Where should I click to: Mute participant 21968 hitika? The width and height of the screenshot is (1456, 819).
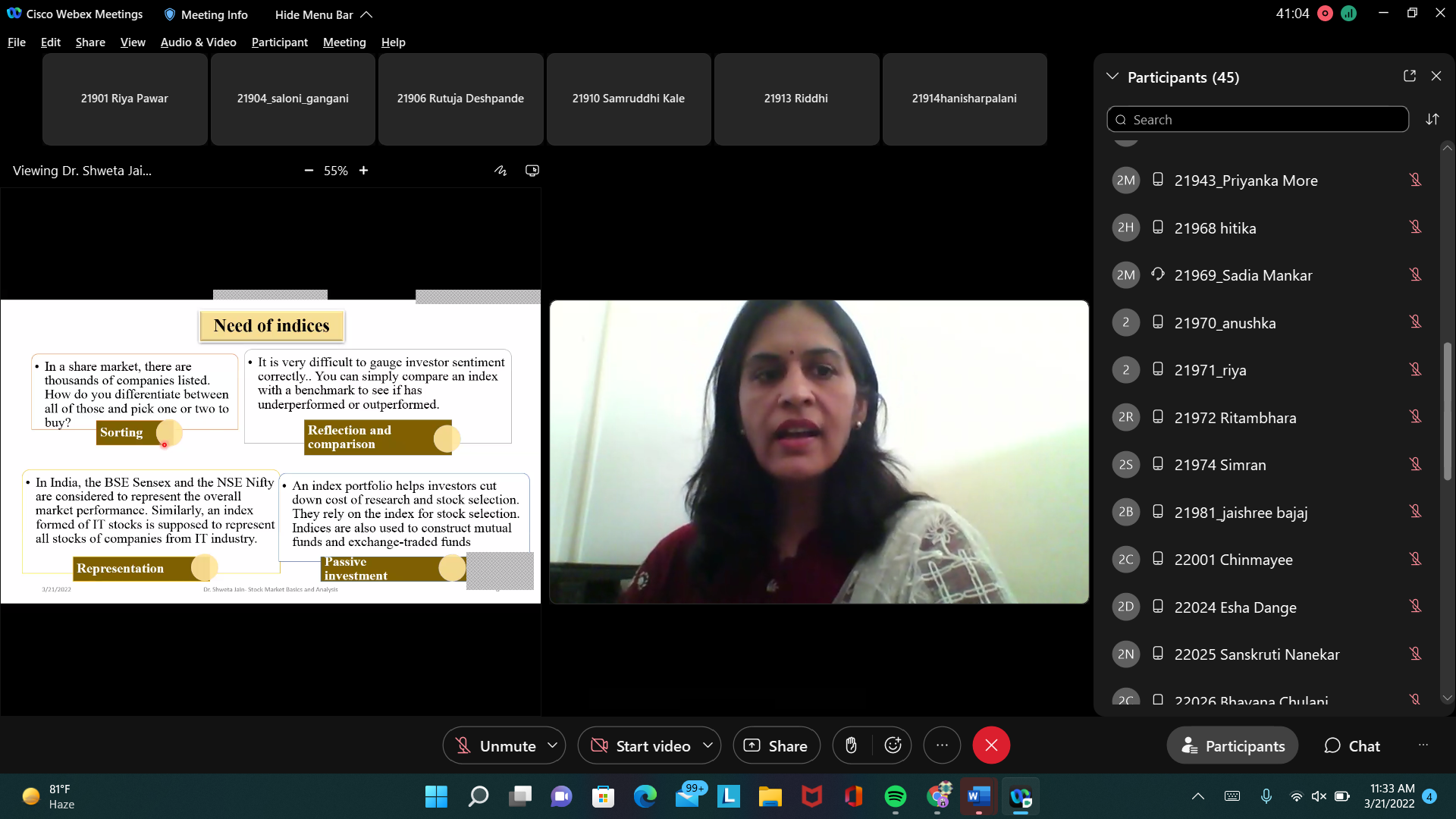pyautogui.click(x=1417, y=227)
